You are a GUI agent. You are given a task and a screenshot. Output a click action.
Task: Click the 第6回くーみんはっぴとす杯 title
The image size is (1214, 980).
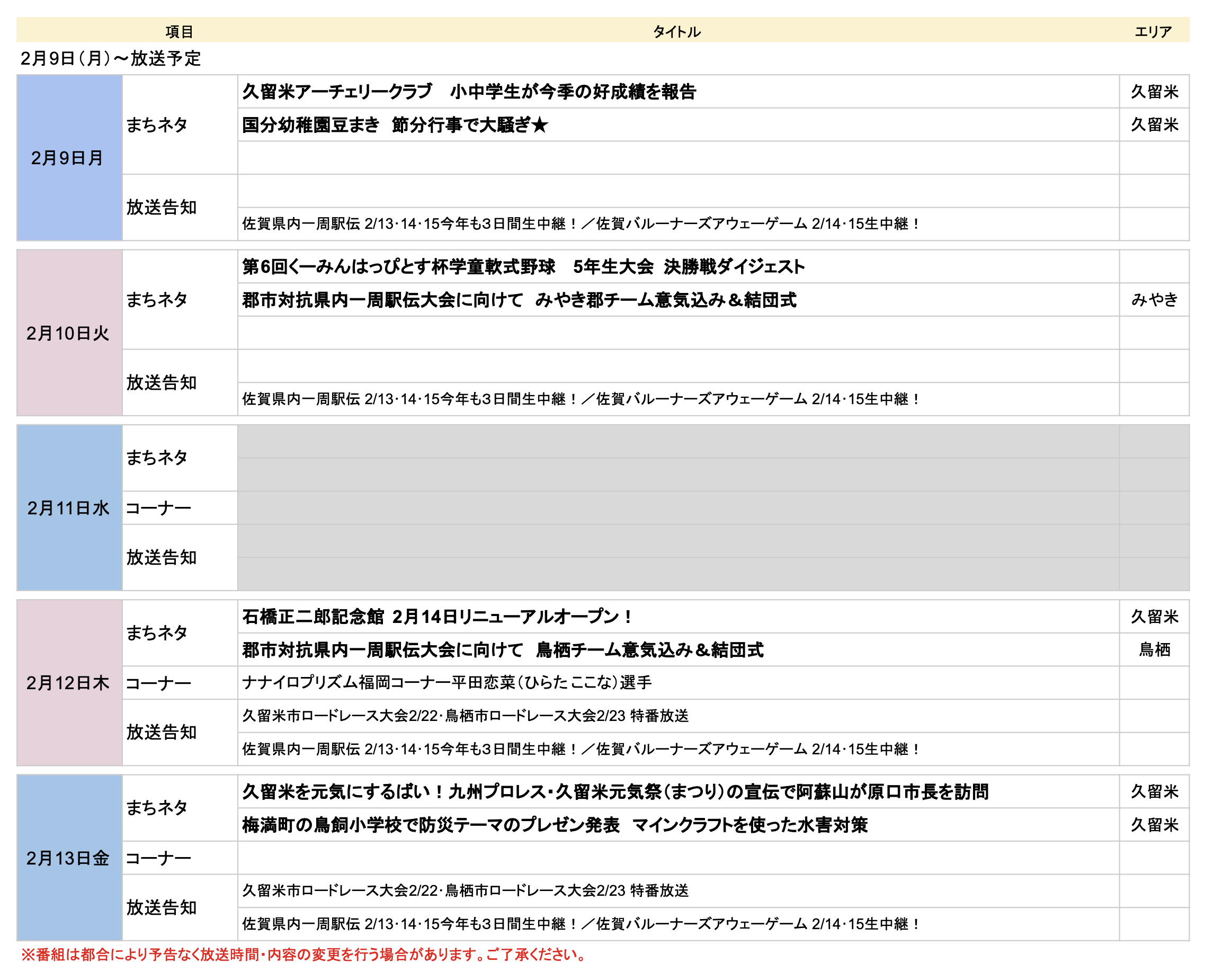pyautogui.click(x=523, y=267)
